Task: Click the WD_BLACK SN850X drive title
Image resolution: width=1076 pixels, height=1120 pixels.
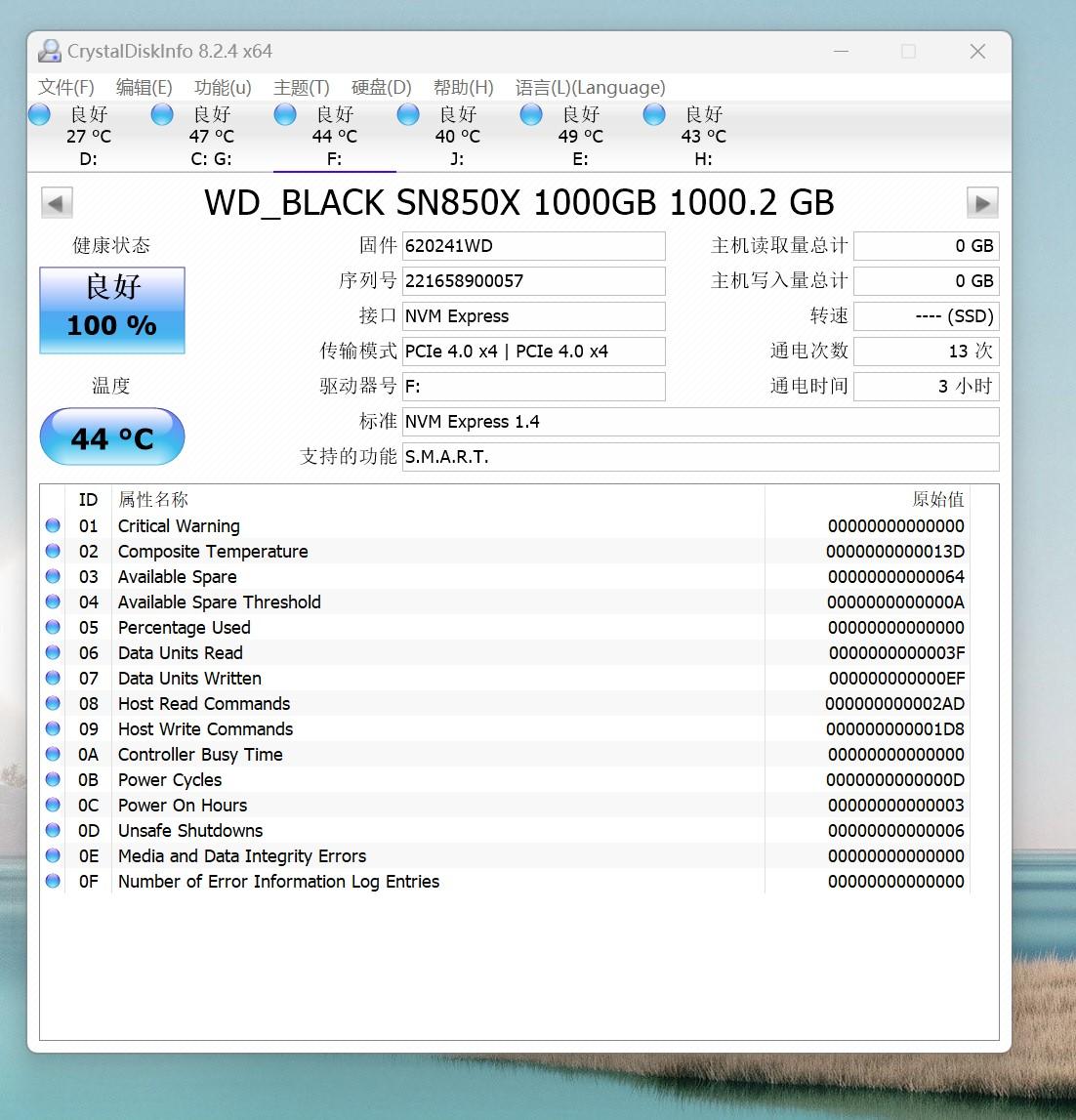Action: point(519,203)
